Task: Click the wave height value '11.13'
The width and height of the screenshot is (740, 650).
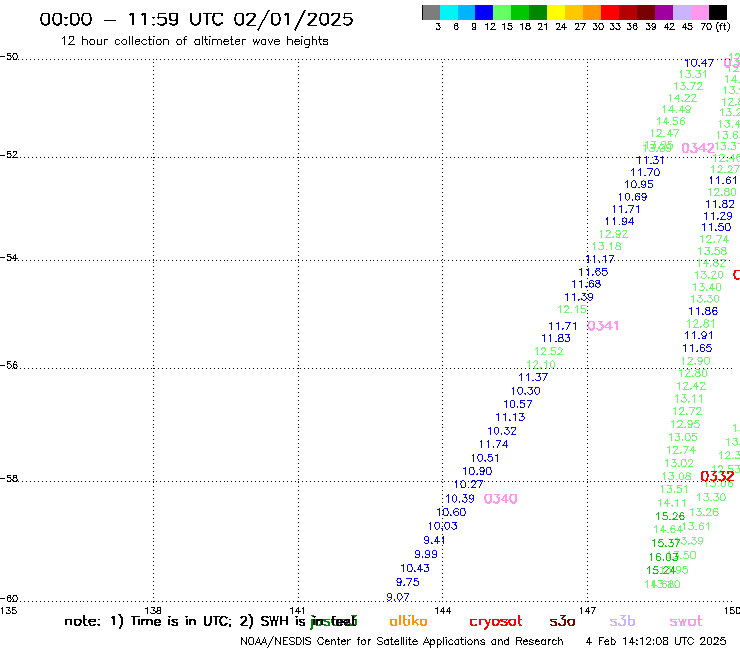Action: click(510, 417)
